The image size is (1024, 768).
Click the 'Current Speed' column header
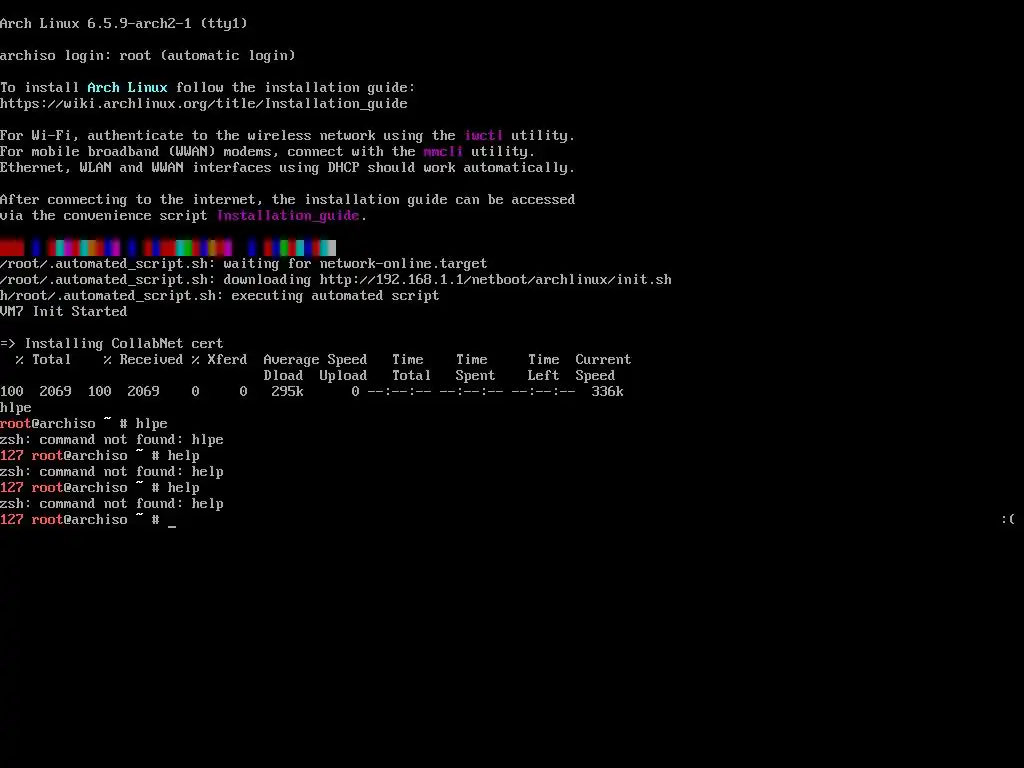coord(603,367)
